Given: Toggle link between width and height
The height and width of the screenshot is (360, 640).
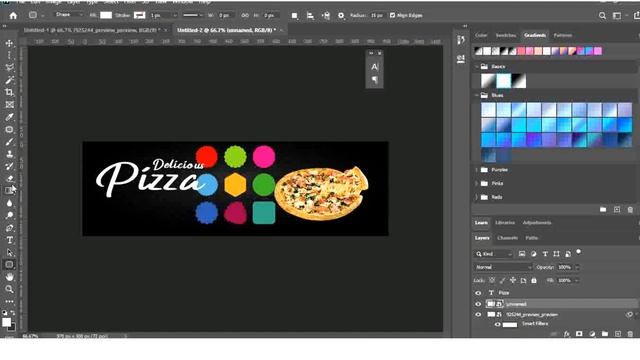Looking at the screenshot, I should coord(245,16).
